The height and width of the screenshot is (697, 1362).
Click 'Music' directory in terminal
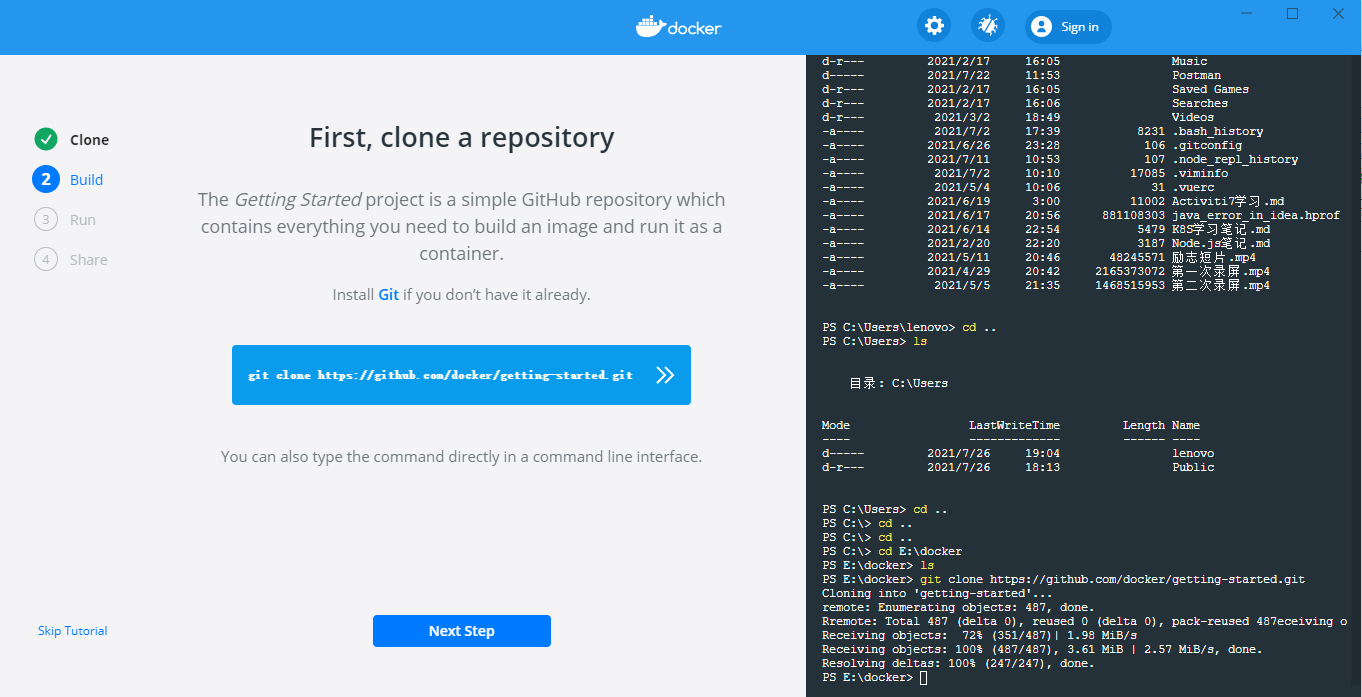[x=1190, y=61]
